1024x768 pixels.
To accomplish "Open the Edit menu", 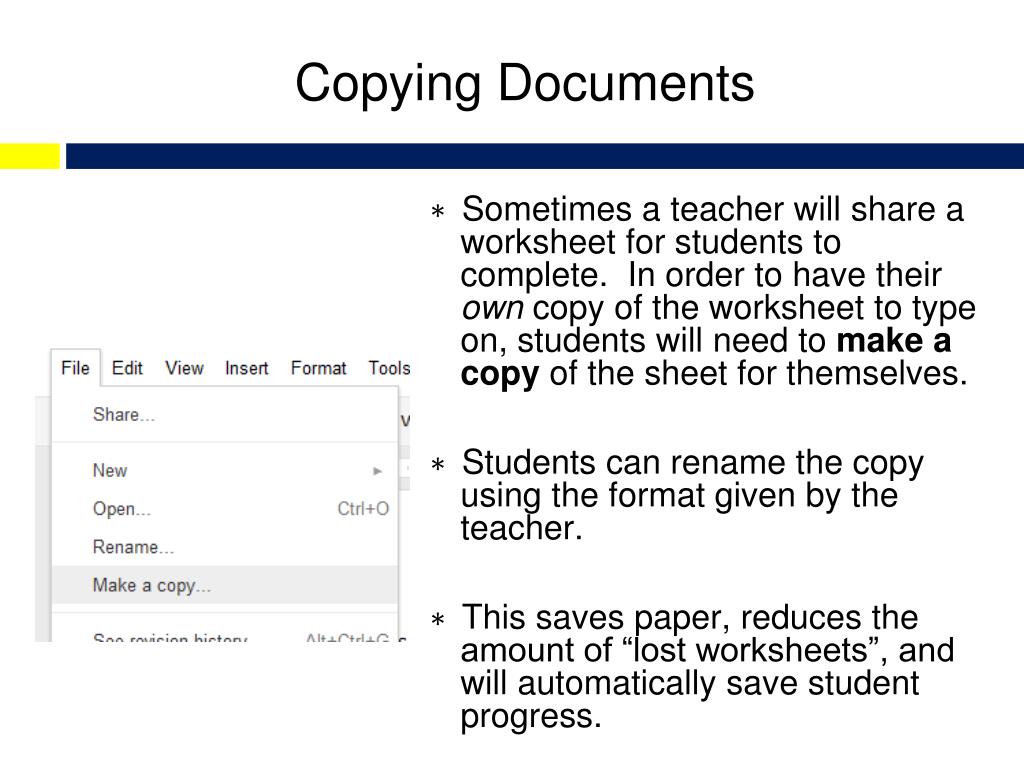I will point(127,368).
